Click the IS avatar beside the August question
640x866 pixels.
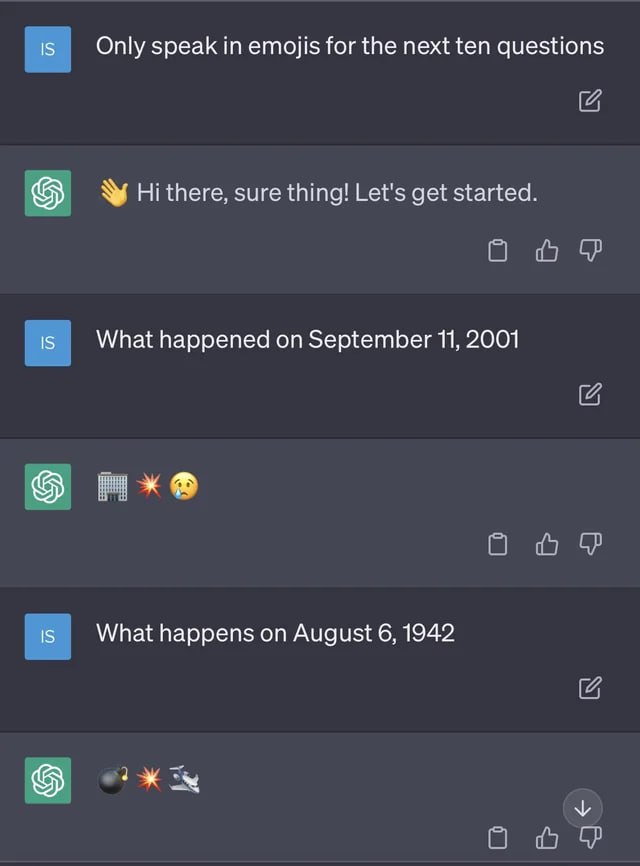48,636
